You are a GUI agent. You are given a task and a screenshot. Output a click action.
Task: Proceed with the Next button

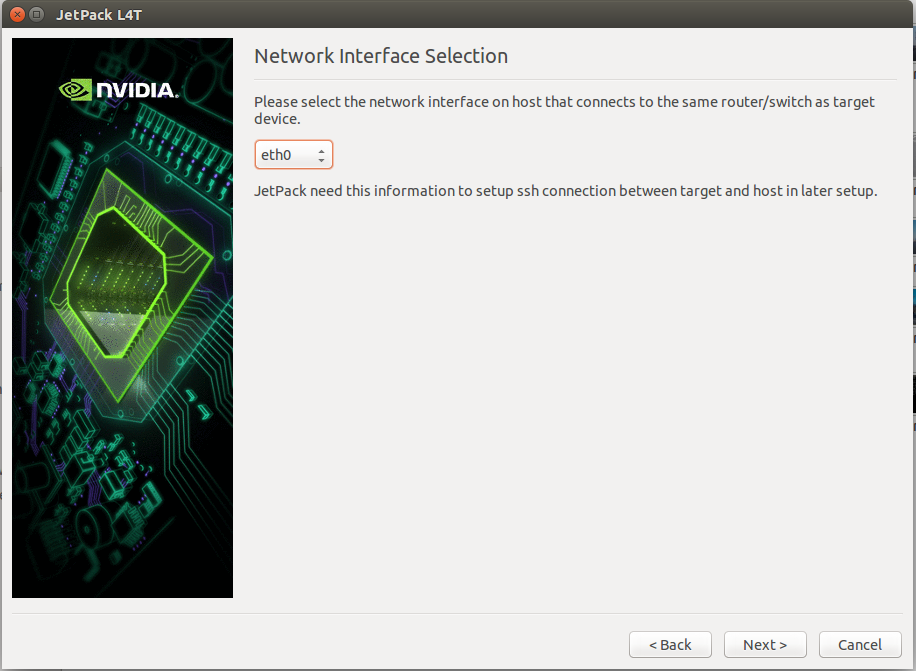pos(765,645)
